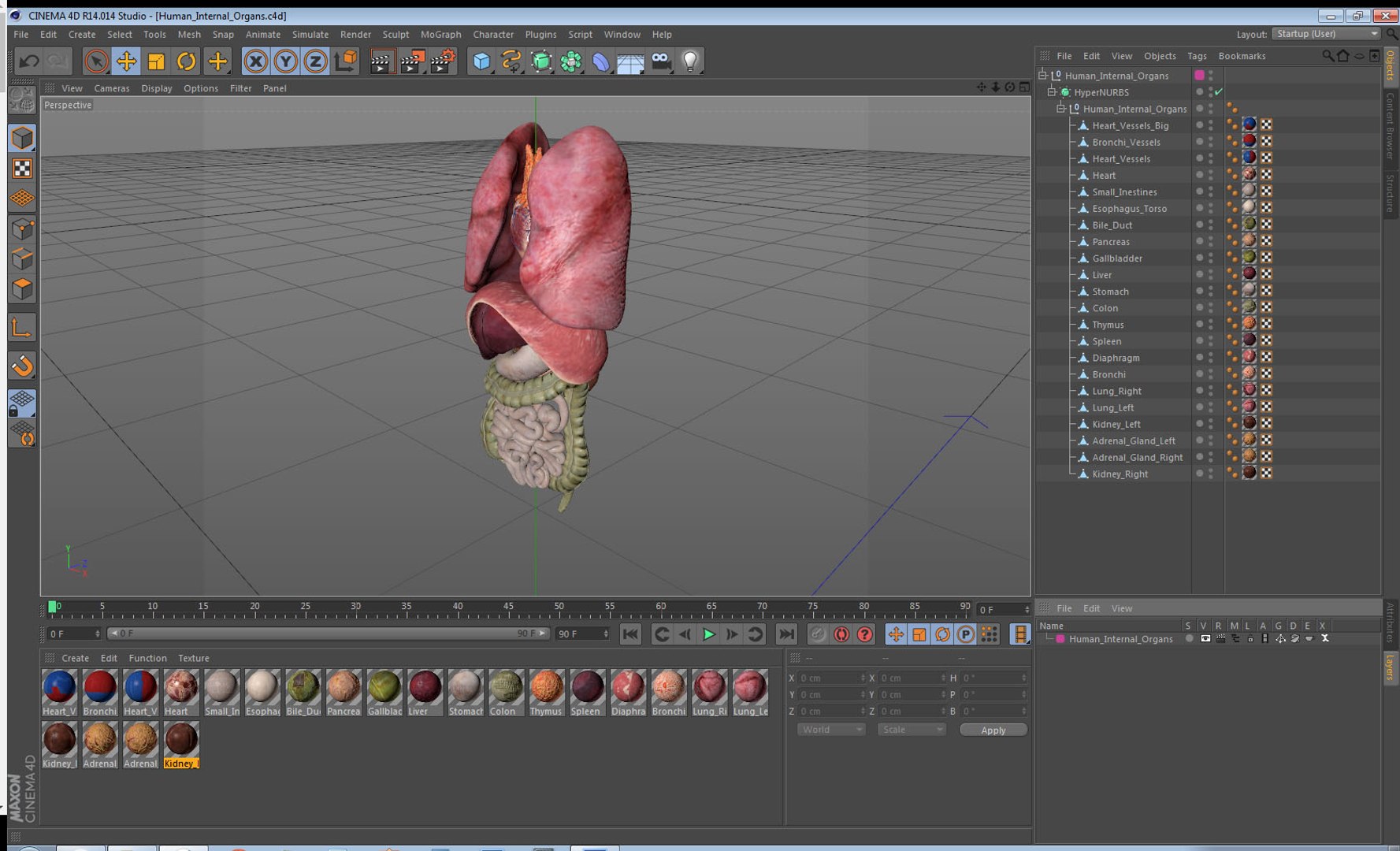Click the coordinate system icon
1400x851 pixels.
tap(345, 61)
